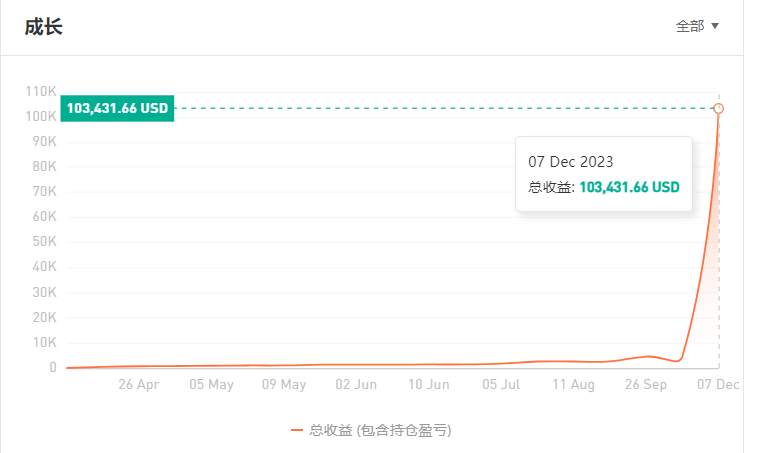Screen dimensions: 768x453
Task: Select the 02 Jun x-axis date label
Action: pos(356,384)
